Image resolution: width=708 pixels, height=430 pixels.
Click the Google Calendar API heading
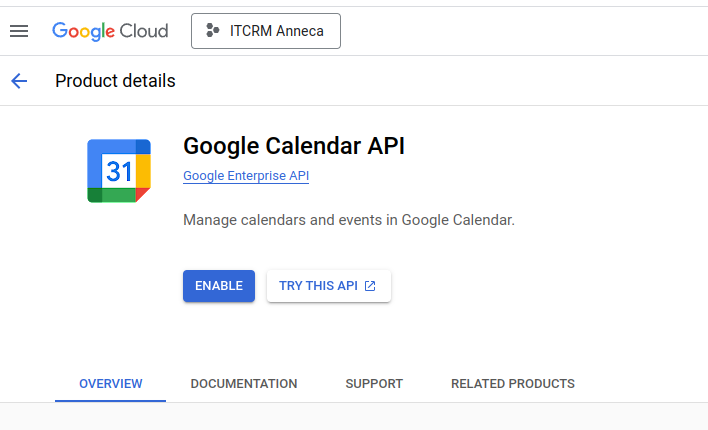294,146
